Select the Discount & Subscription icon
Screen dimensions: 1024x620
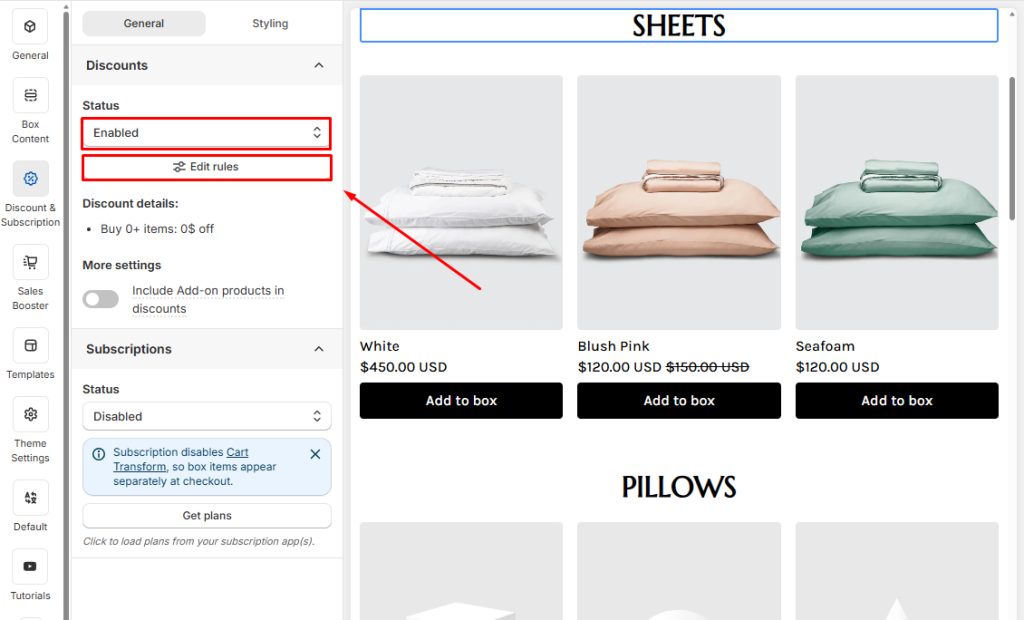click(30, 179)
